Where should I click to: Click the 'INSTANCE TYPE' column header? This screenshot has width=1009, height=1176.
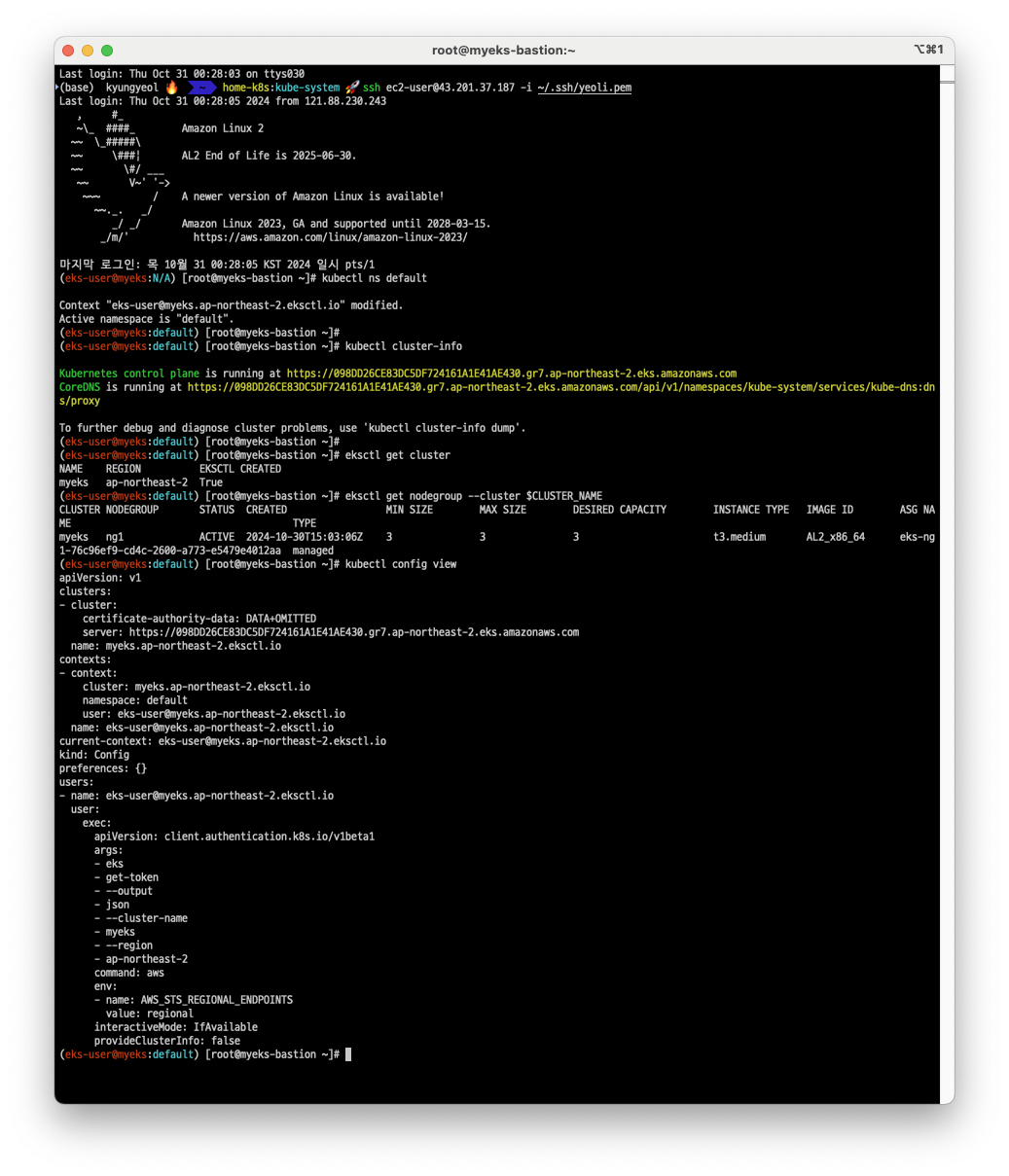751,510
